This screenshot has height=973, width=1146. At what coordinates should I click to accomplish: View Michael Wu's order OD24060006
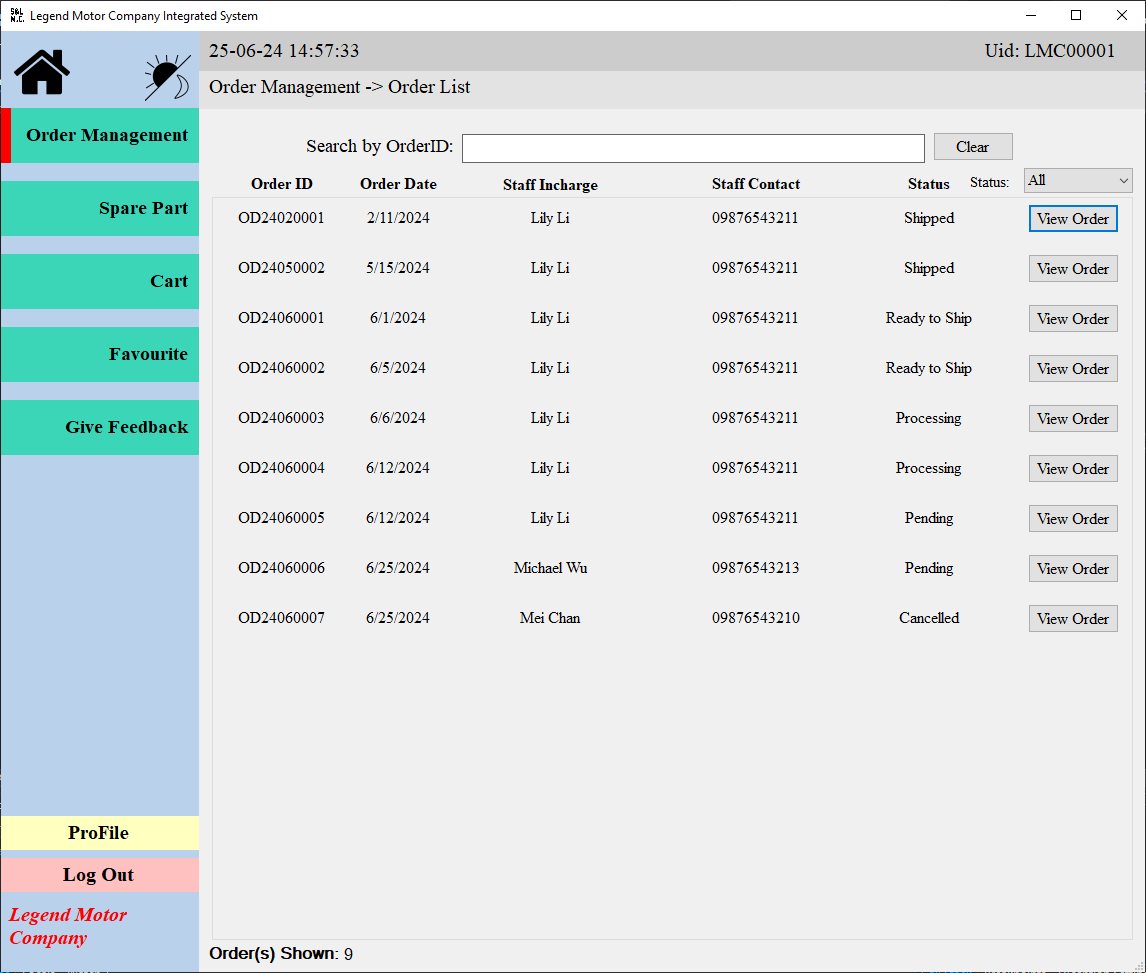1072,569
